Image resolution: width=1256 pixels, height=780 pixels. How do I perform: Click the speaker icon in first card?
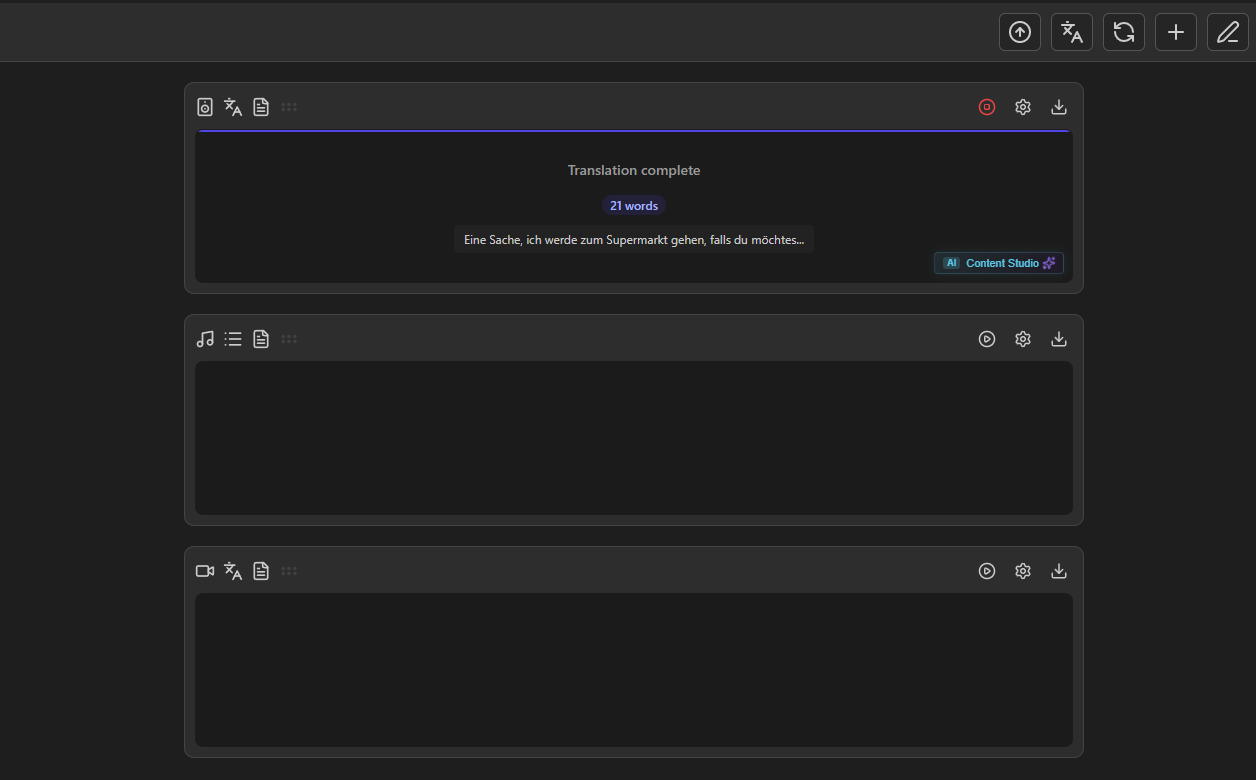click(x=205, y=107)
